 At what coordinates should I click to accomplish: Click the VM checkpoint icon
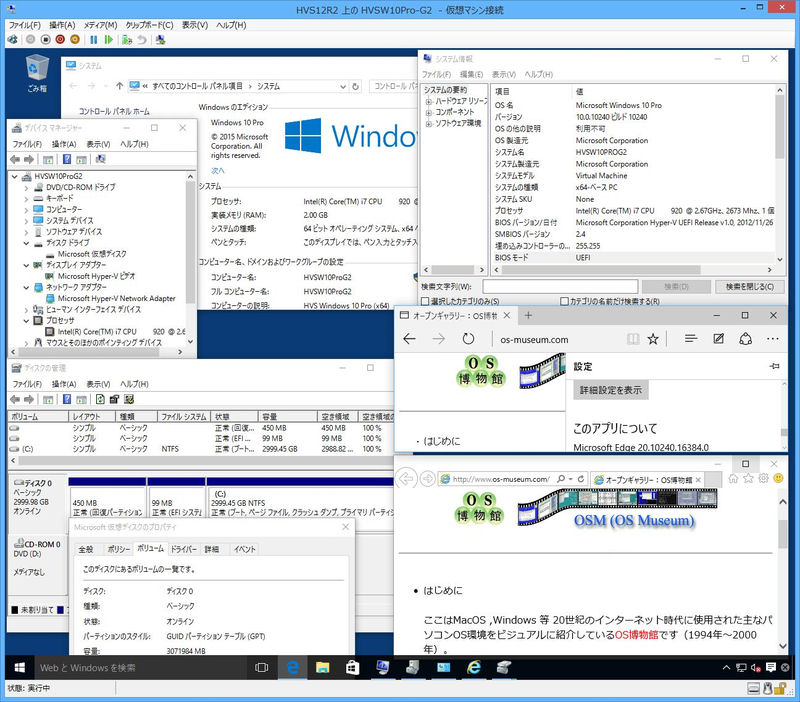point(127,39)
